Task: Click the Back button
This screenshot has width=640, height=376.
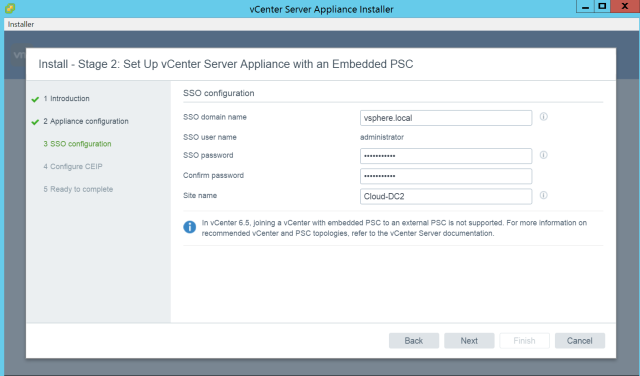Action: (x=414, y=340)
